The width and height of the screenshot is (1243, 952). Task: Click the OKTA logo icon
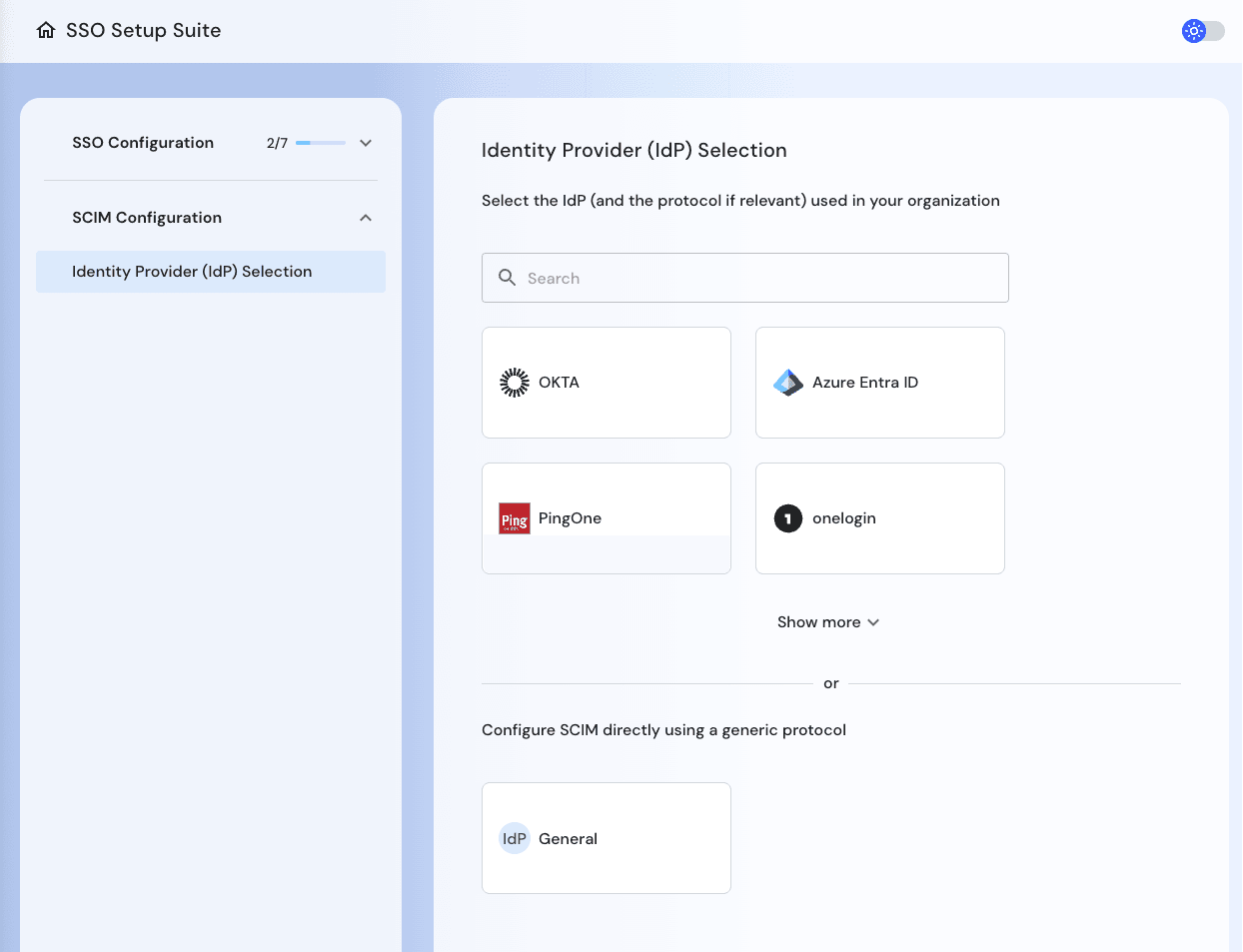(514, 382)
